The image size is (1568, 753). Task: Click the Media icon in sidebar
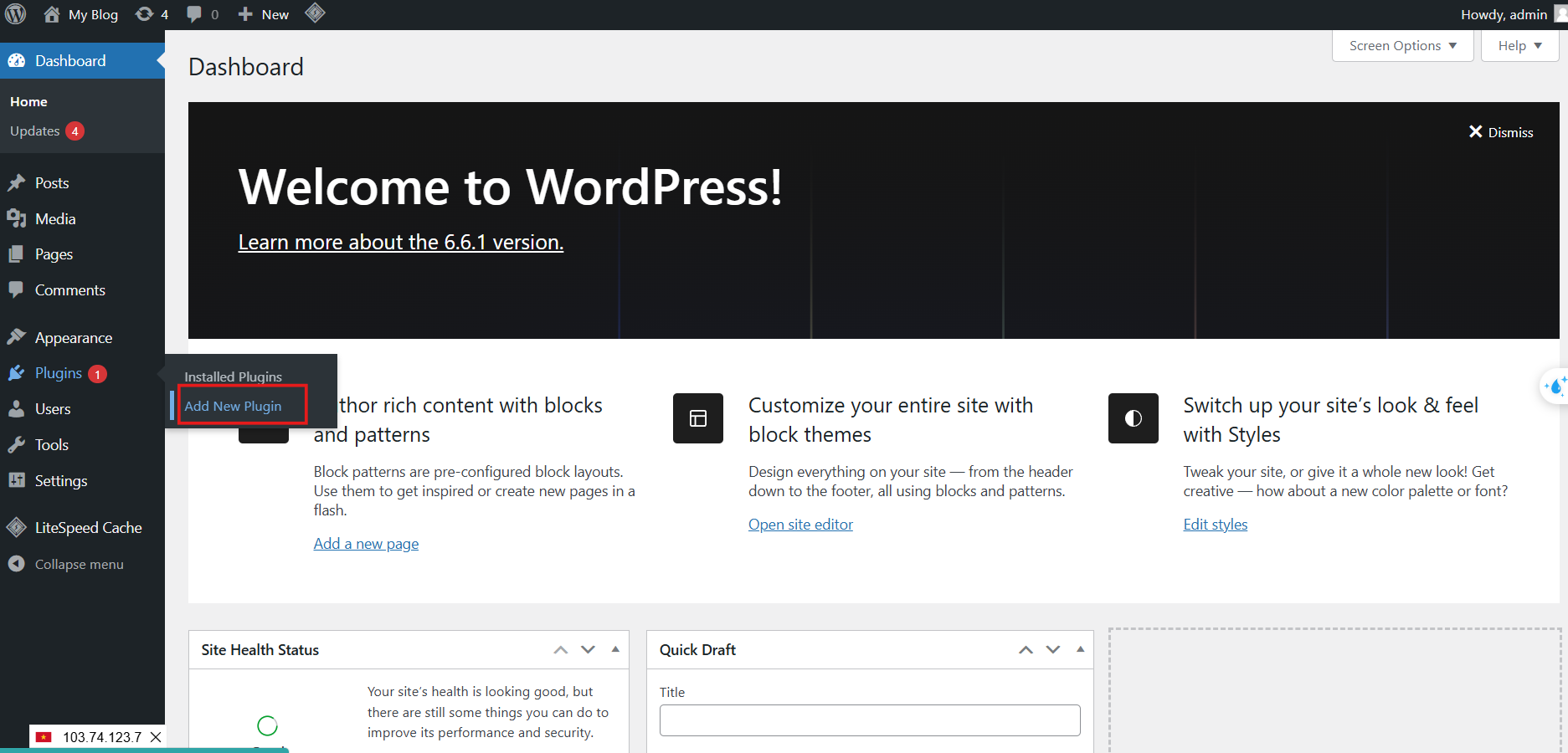(17, 218)
